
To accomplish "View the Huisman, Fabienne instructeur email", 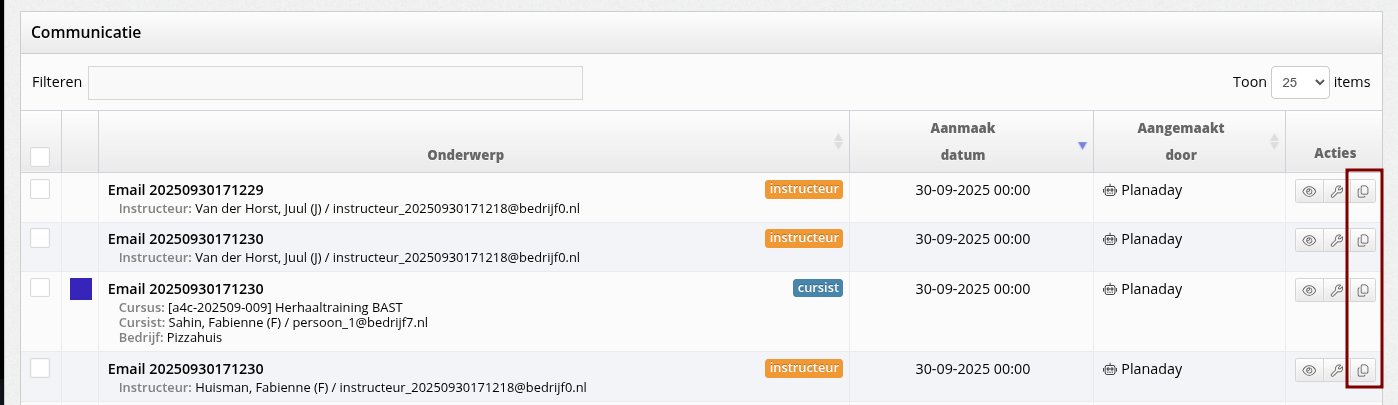I will tap(1309, 371).
